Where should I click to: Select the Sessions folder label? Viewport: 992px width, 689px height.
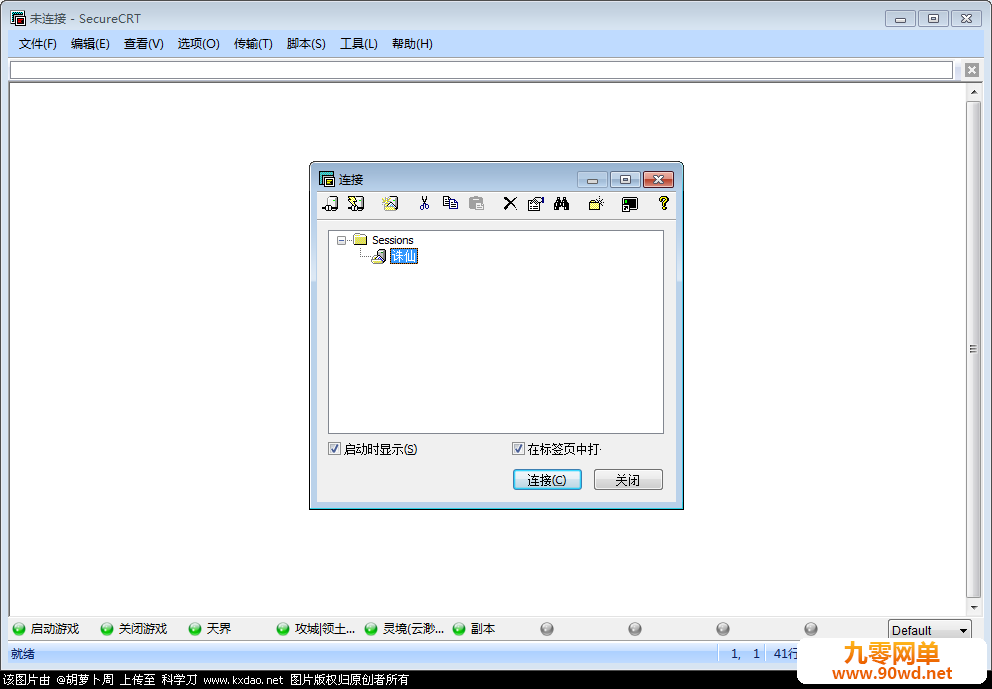click(x=392, y=240)
